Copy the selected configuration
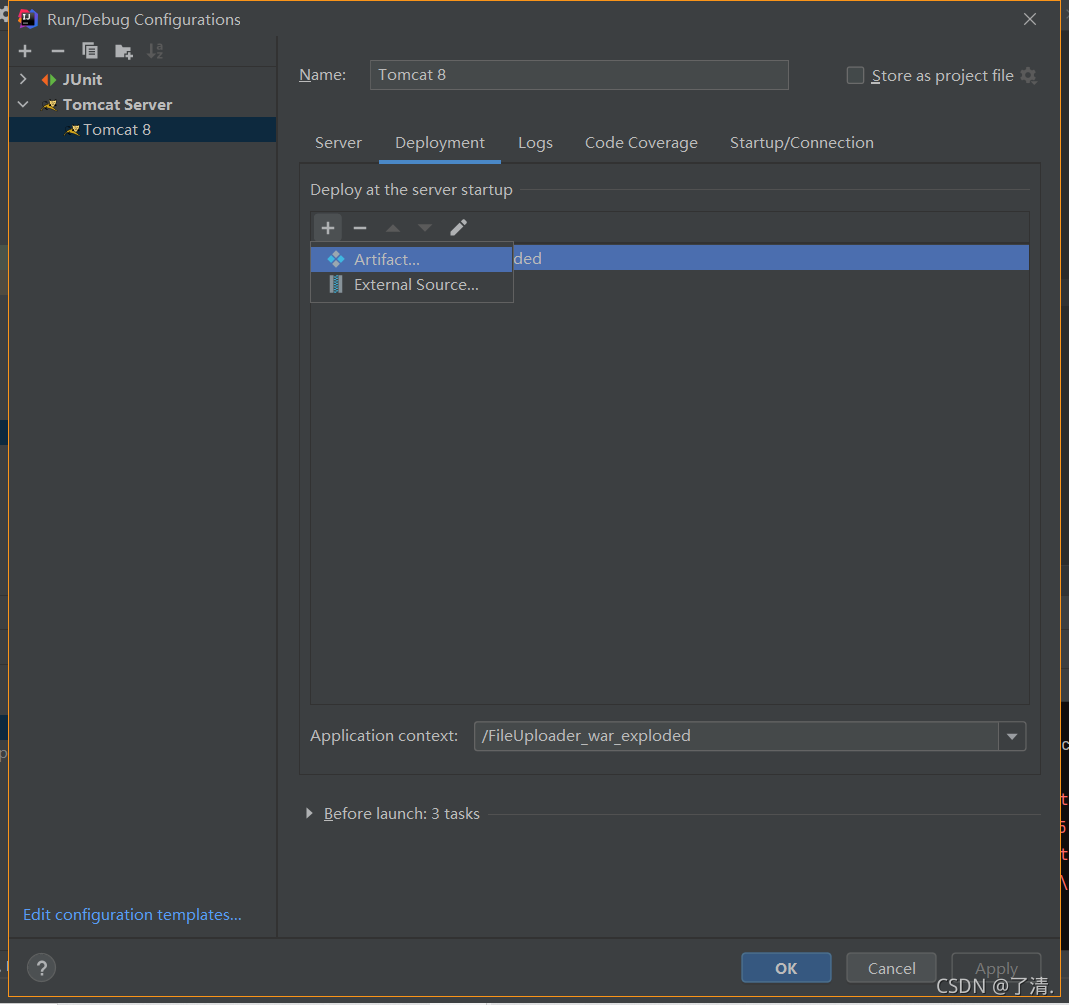The width and height of the screenshot is (1069, 1005). pyautogui.click(x=90, y=51)
